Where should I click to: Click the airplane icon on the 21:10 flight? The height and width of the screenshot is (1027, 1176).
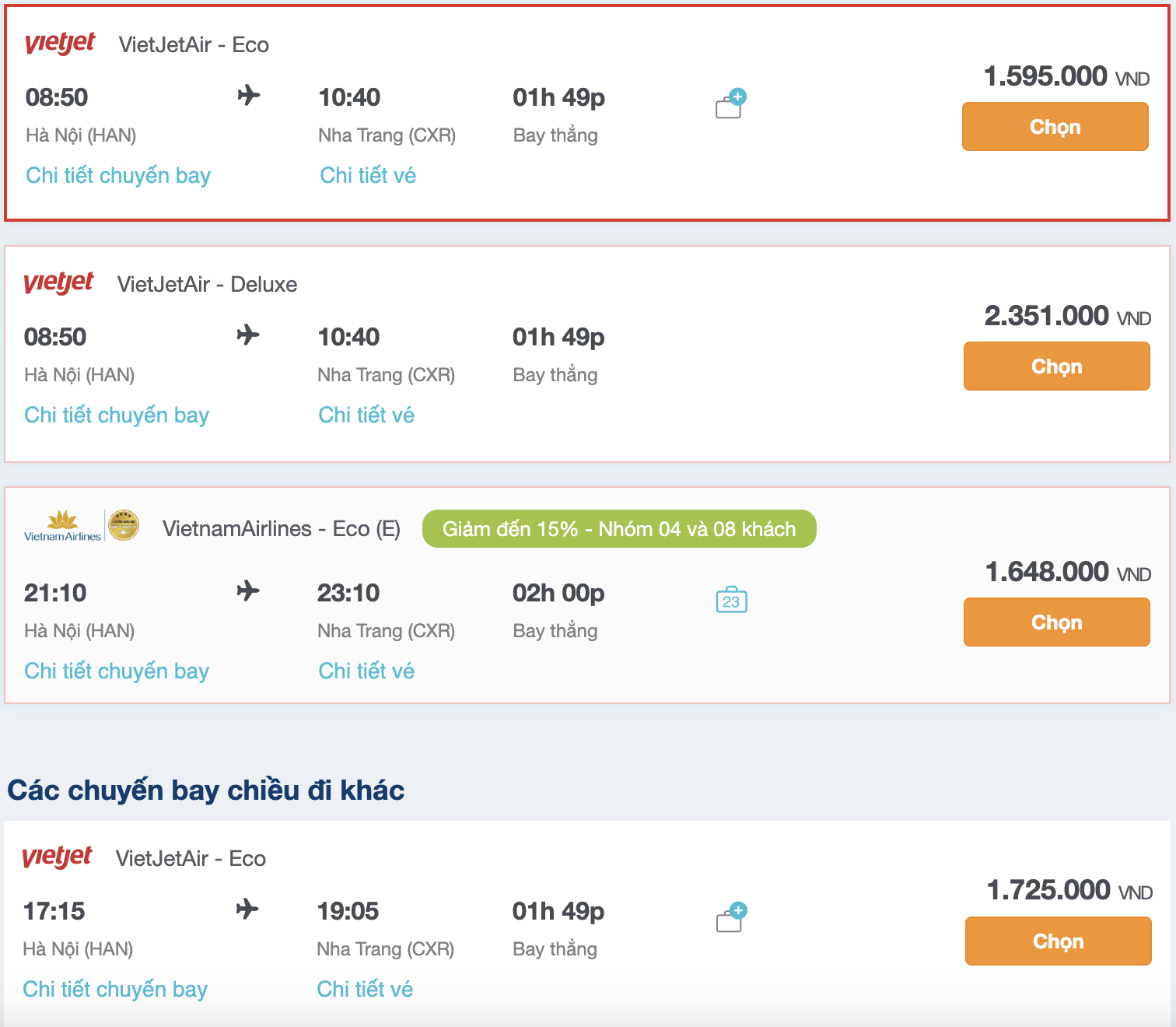(248, 591)
